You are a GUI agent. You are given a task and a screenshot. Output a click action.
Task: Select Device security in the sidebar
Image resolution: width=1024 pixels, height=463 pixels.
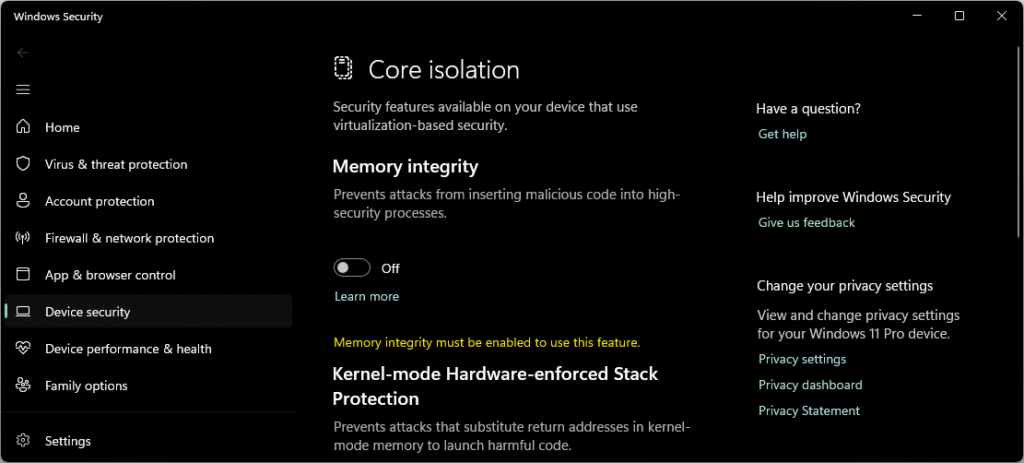point(148,311)
